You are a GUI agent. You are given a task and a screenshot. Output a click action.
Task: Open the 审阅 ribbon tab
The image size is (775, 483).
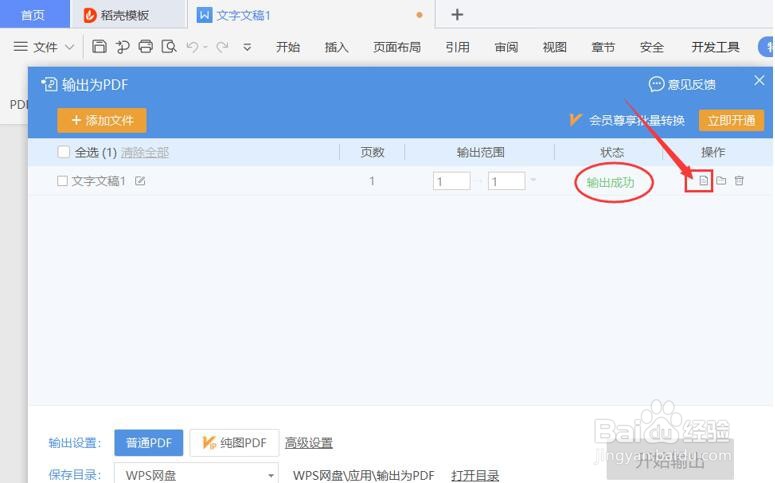click(506, 47)
